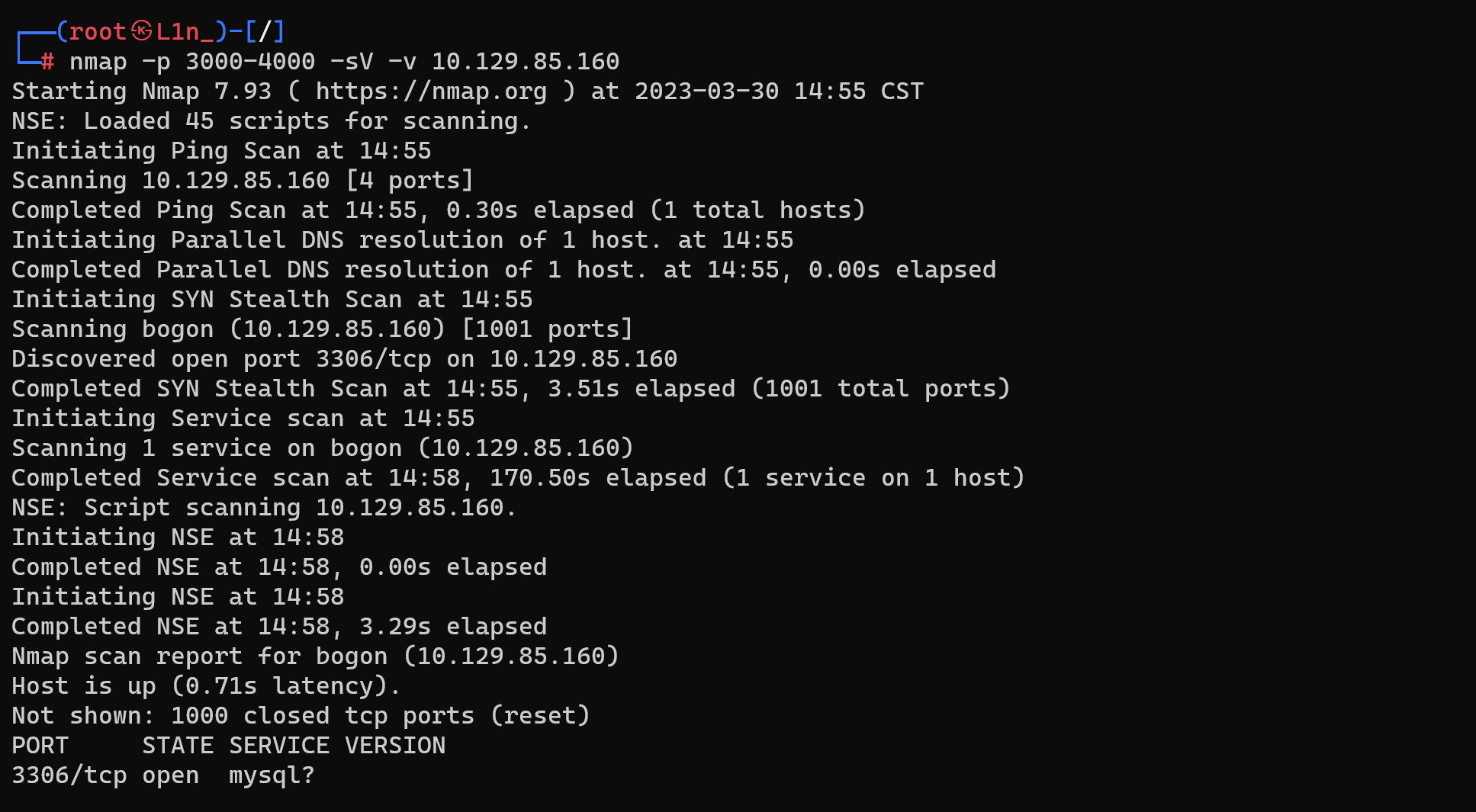Click the '/' directory in the prompt brackets

(x=265, y=31)
